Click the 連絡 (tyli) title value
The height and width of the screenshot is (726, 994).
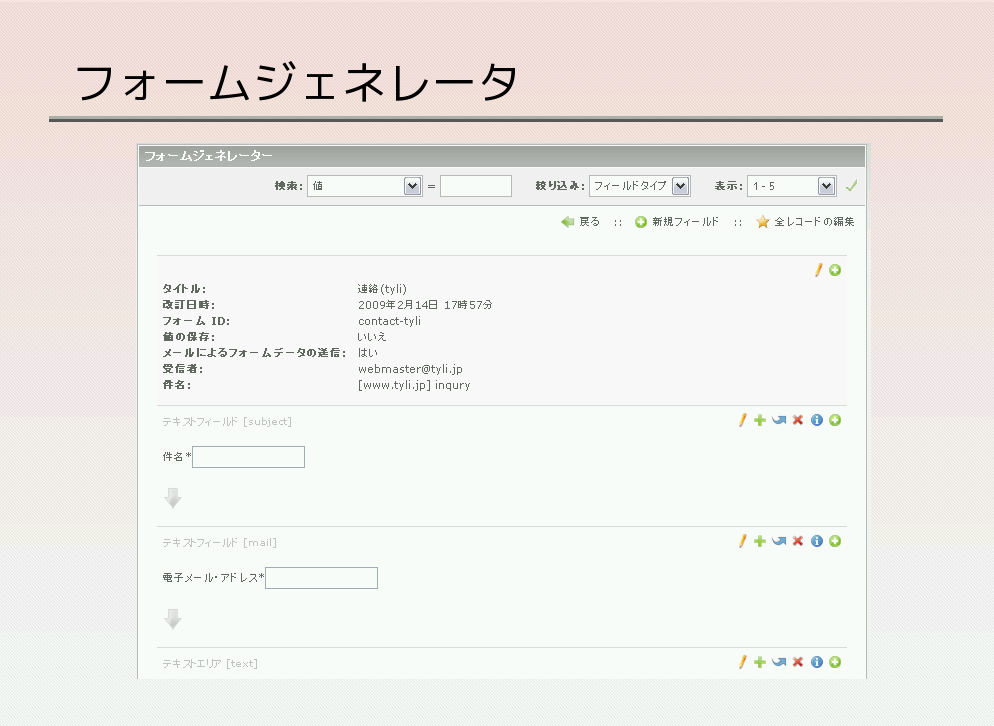382,289
